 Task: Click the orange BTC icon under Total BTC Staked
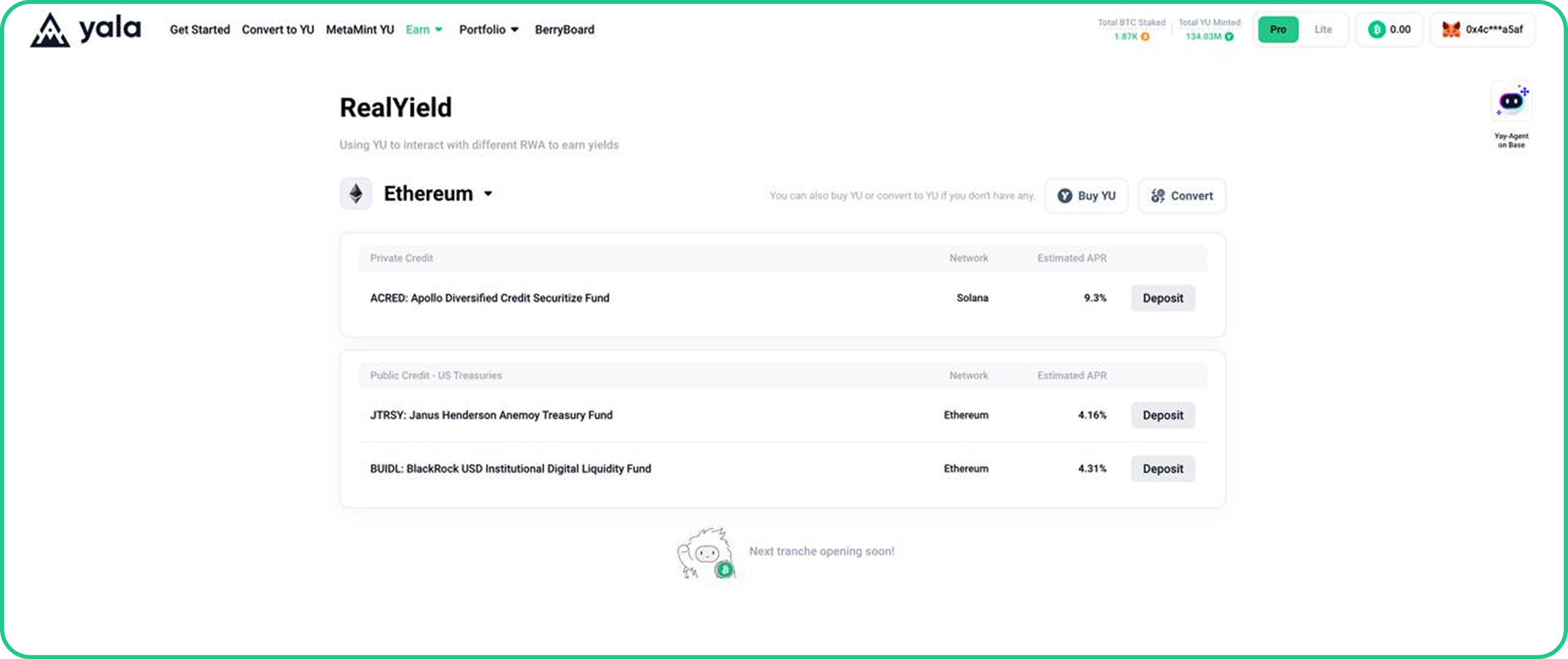(x=1145, y=37)
